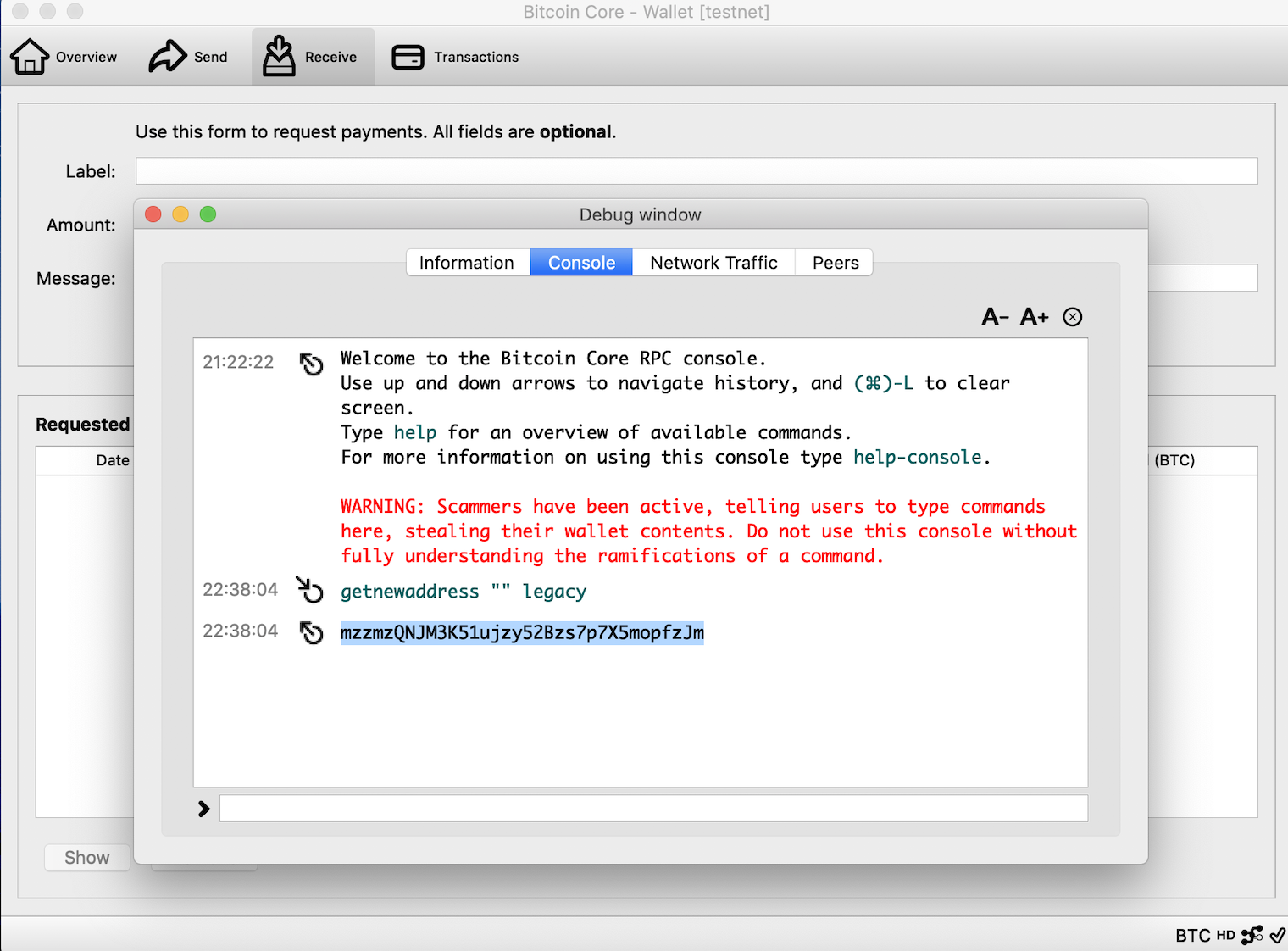The image size is (1288, 951).
Task: Click the 21:22:22 timestamp
Action: click(x=238, y=362)
